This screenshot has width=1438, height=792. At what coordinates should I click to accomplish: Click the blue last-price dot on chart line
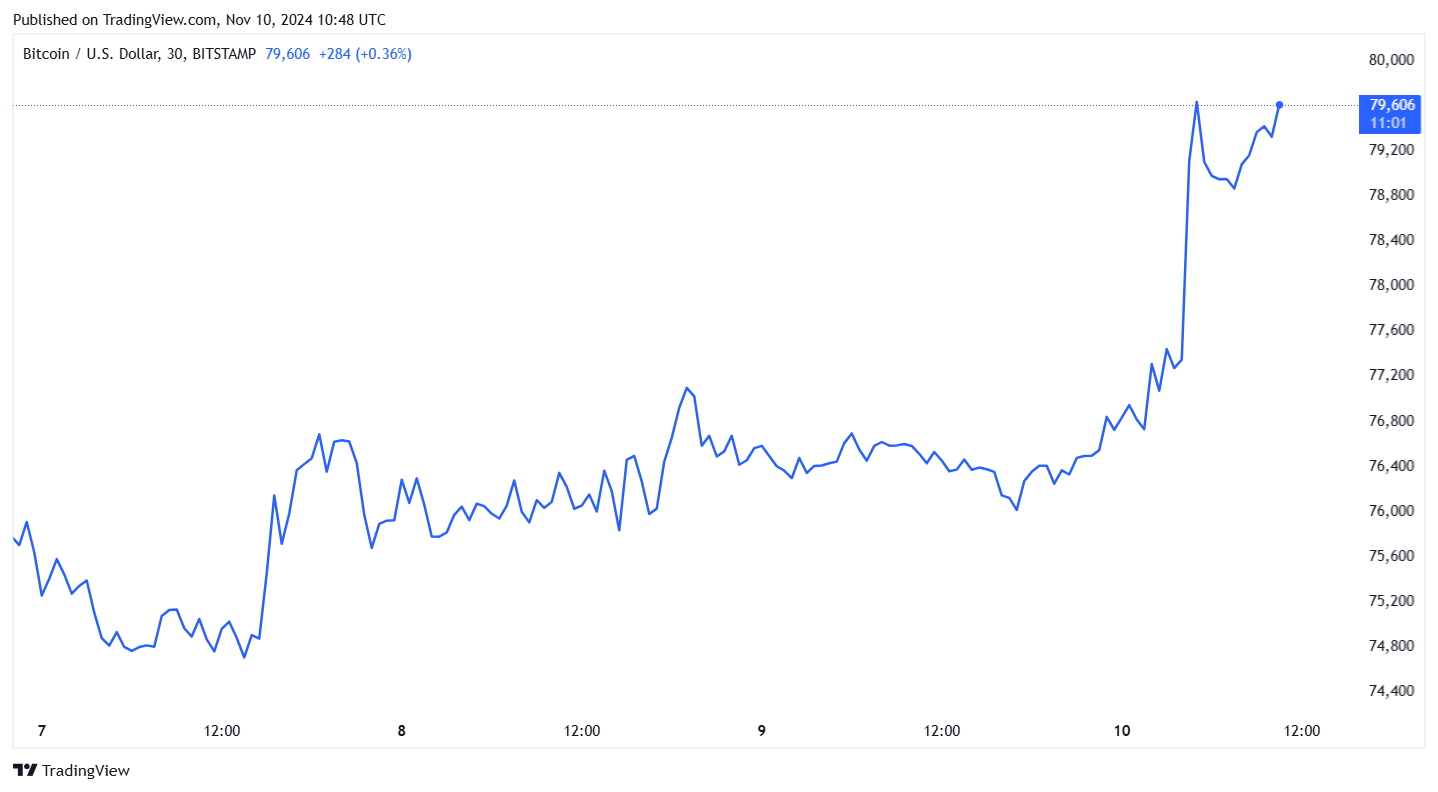point(1279,105)
